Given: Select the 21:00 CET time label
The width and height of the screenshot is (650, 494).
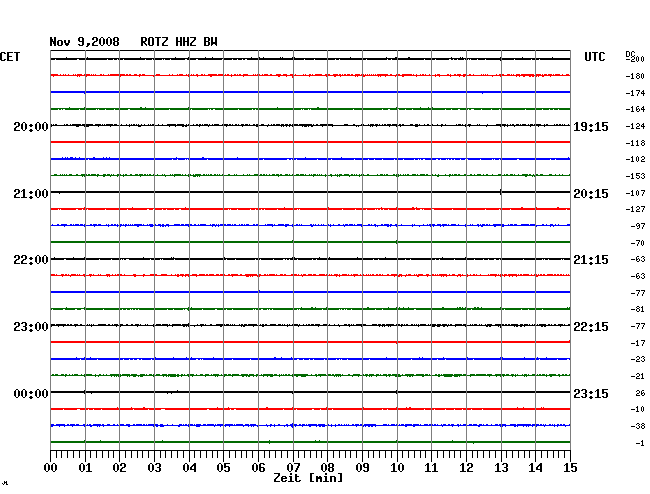Looking at the screenshot, I should [x=31, y=194].
